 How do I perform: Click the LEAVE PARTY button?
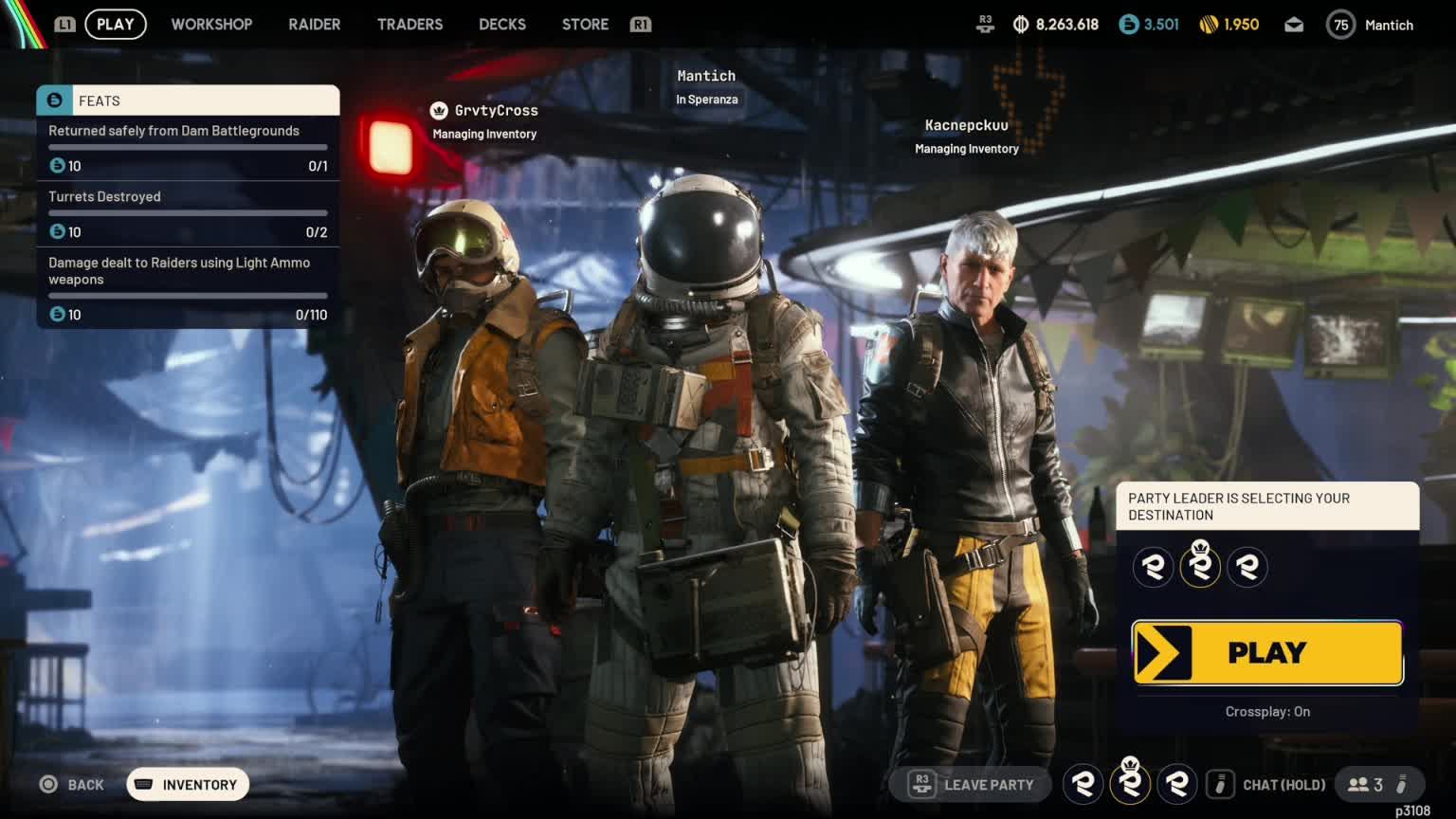(971, 784)
